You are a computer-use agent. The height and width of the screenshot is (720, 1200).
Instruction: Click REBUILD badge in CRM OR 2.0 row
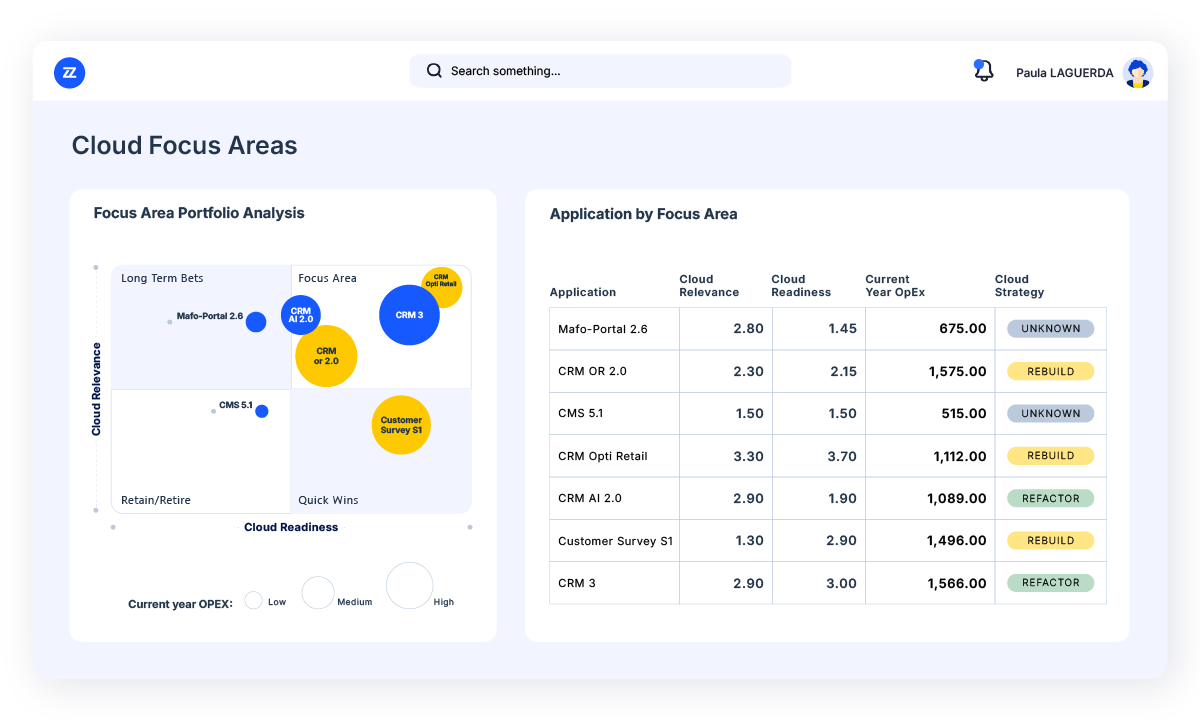[x=1050, y=371]
